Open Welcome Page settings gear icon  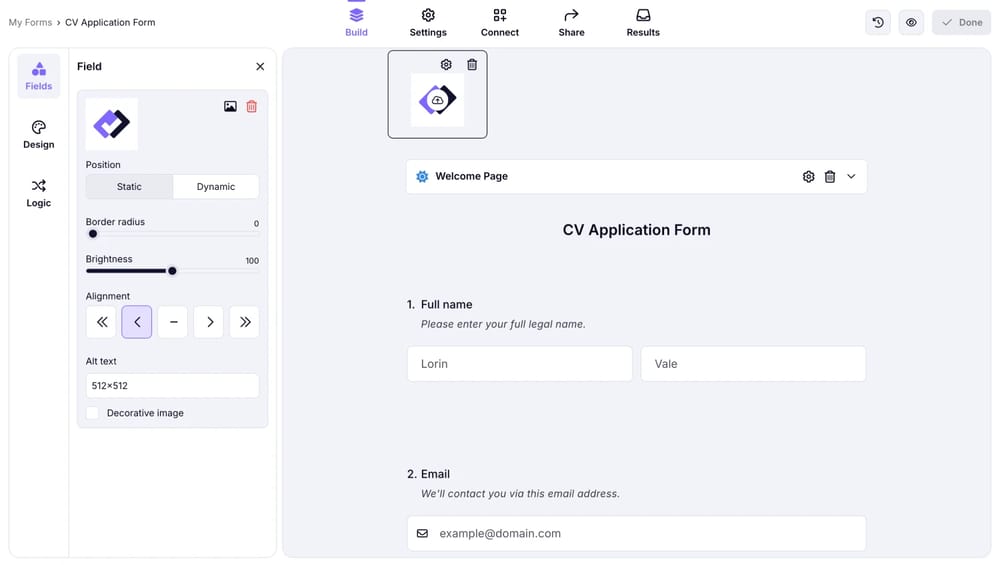[x=808, y=177]
